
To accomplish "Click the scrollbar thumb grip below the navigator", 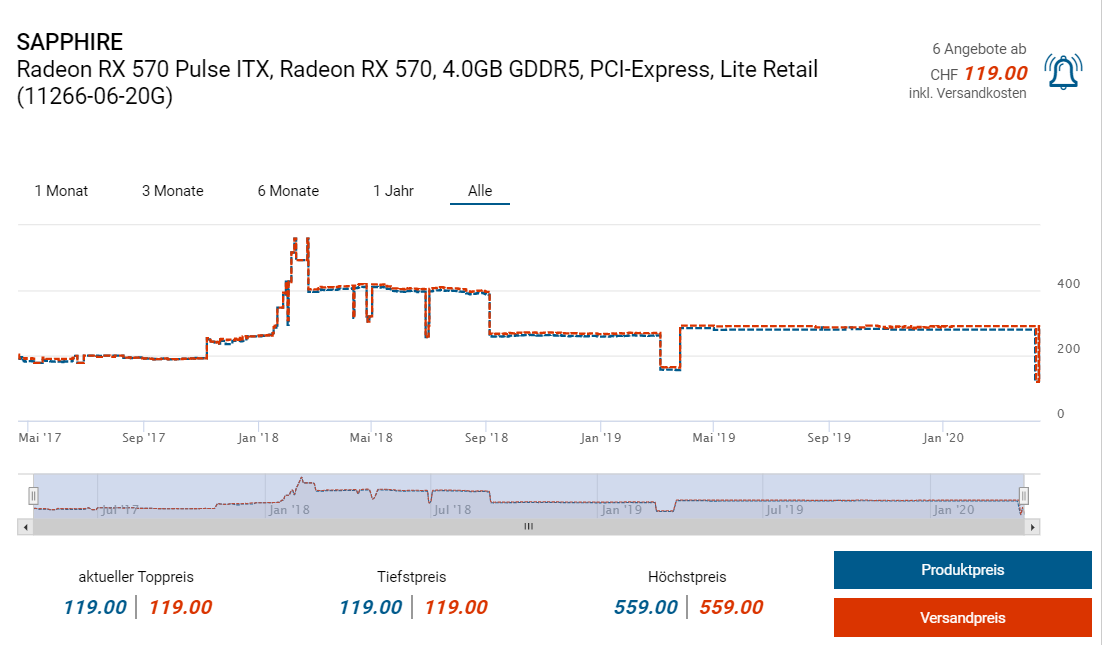I will click(529, 526).
